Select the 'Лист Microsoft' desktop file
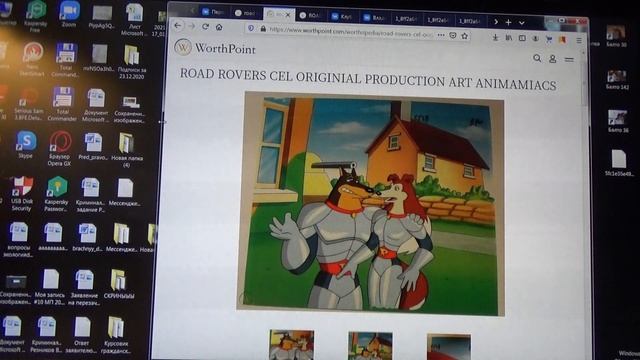This screenshot has height=360, width=640. pyautogui.click(x=134, y=19)
